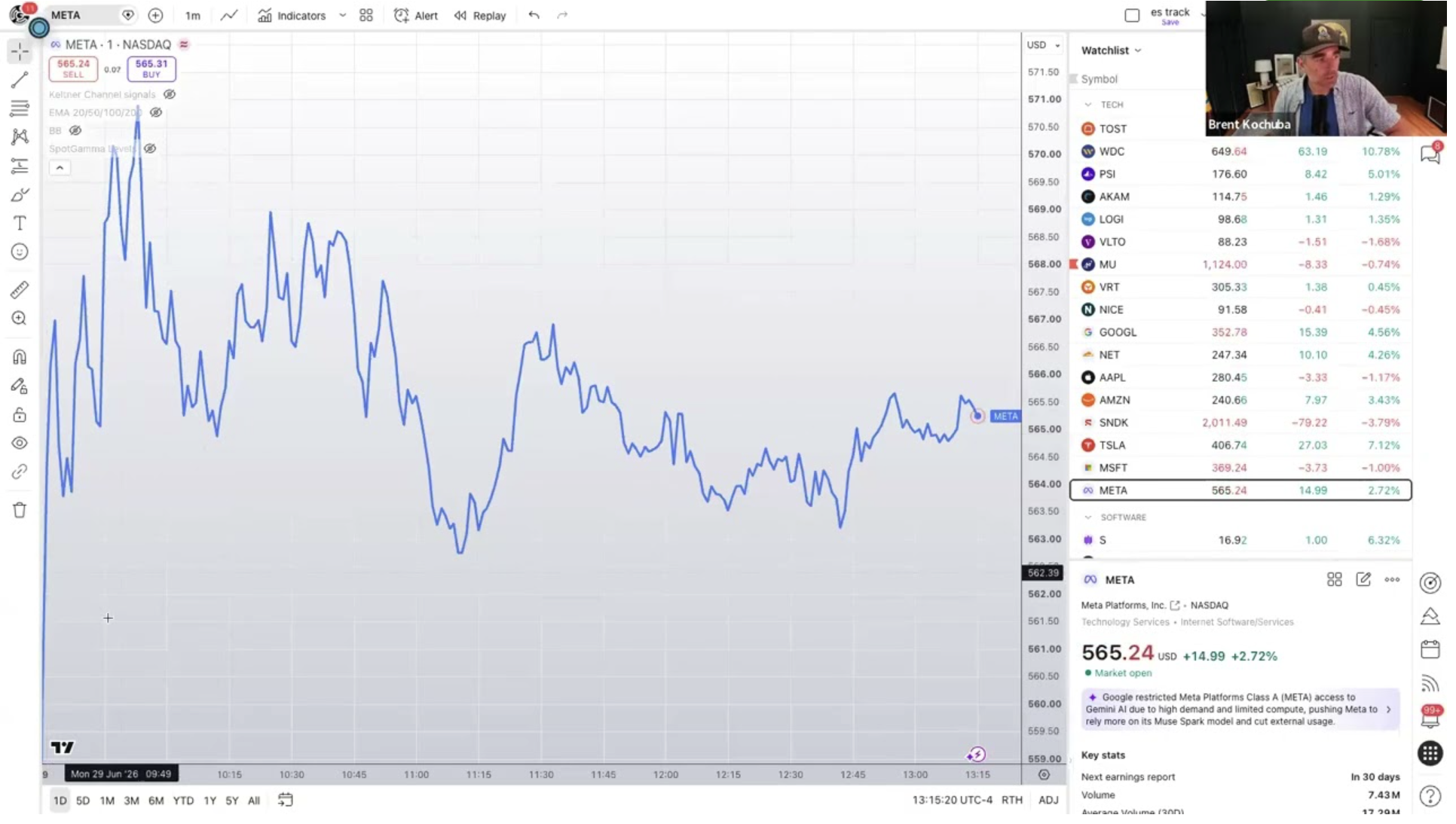Open the go to date calendar
This screenshot has width=1456, height=824.
tap(286, 800)
